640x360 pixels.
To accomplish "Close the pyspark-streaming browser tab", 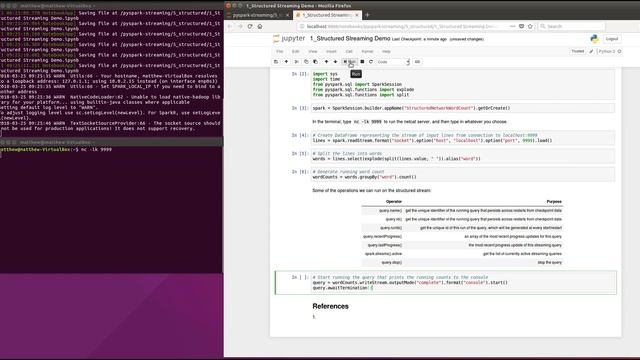I will (287, 15).
